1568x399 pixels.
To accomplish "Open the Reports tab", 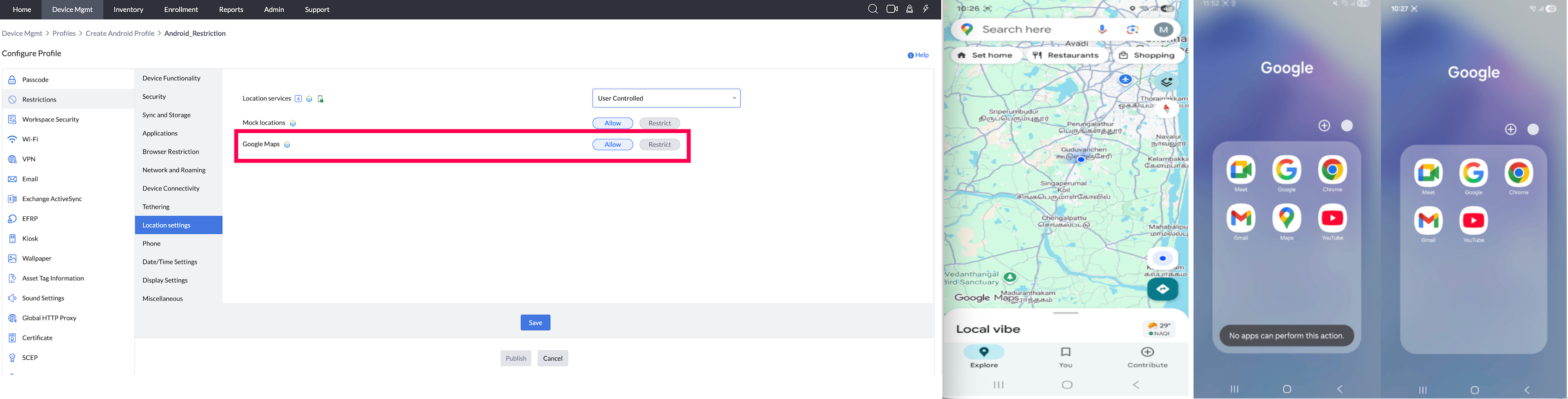I will click(x=231, y=10).
